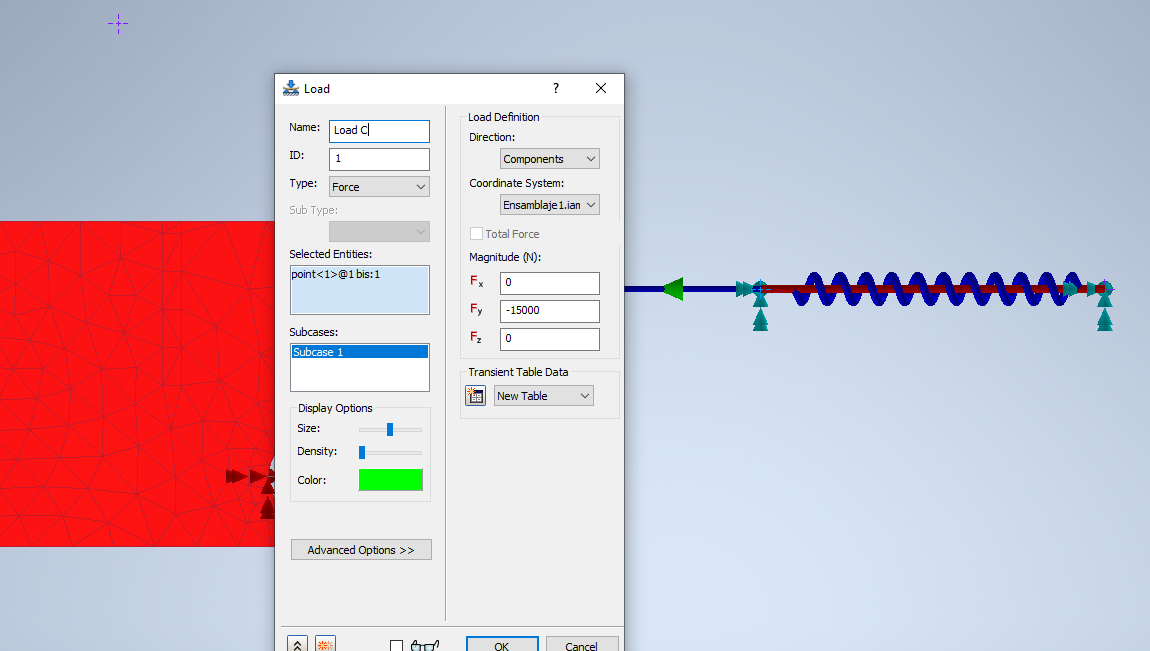This screenshot has height=651, width=1150.
Task: Select the Name input field showing Load C
Action: coord(379,131)
